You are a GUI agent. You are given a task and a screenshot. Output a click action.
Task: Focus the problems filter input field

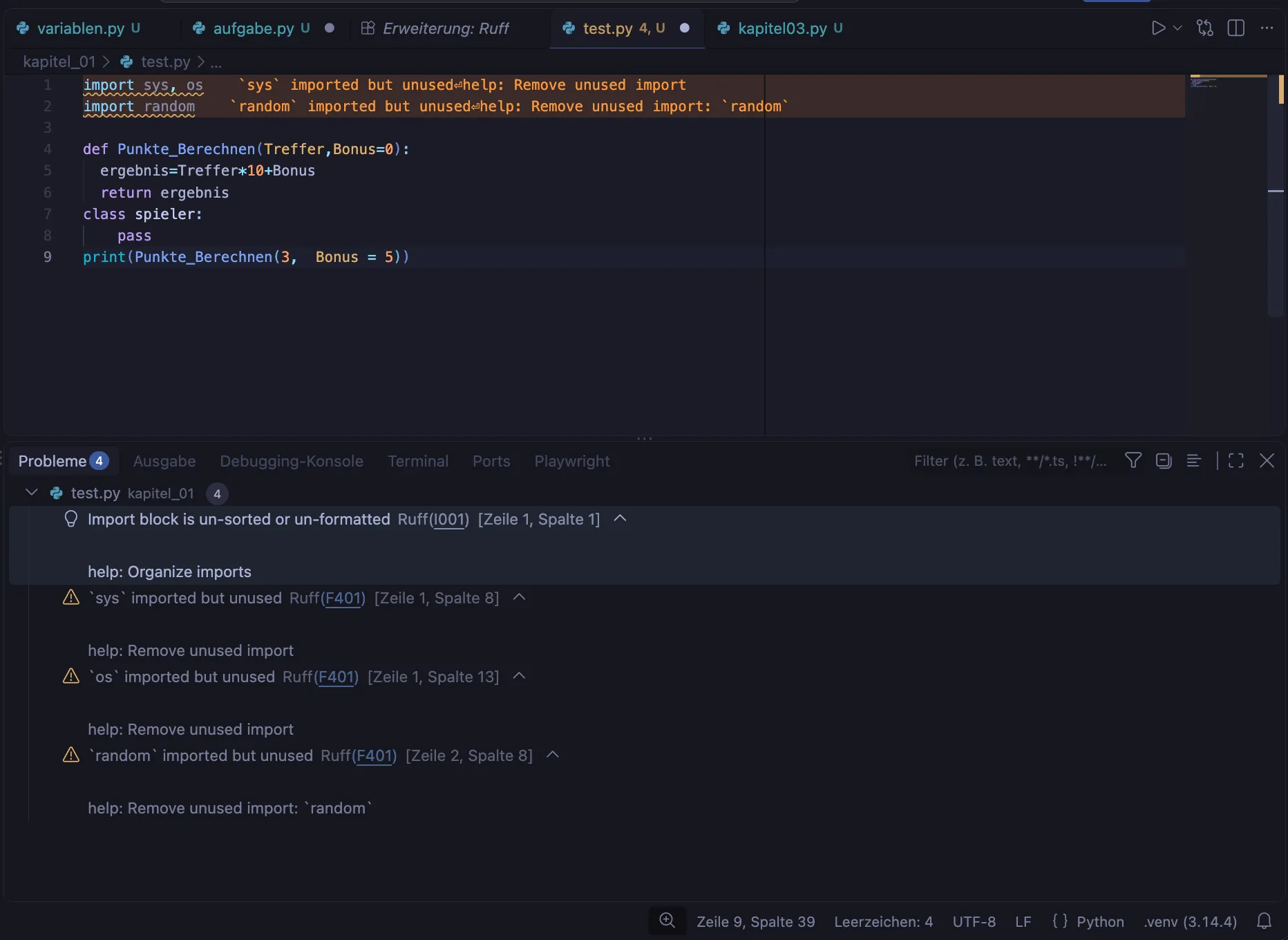(1010, 461)
